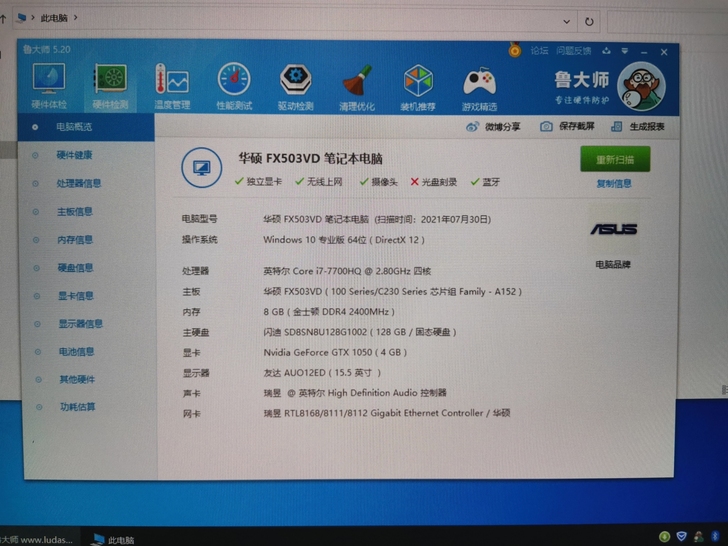Click the 金士顿 DDR4 2400MHz memory text
The width and height of the screenshot is (728, 546).
pyautogui.click(x=329, y=312)
